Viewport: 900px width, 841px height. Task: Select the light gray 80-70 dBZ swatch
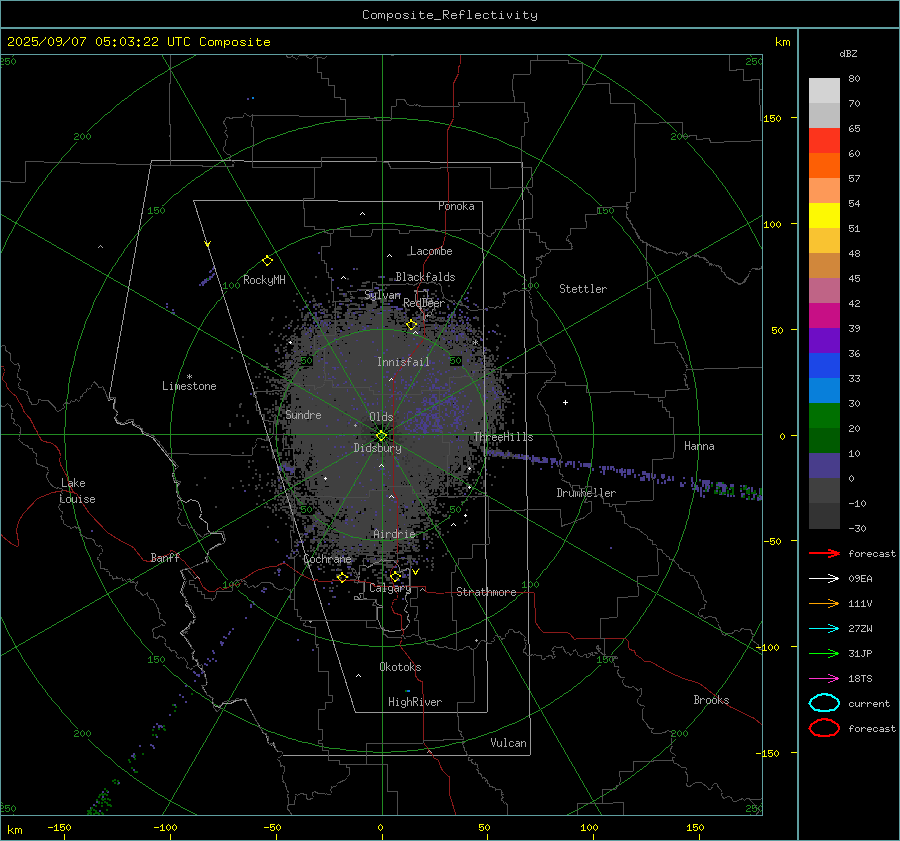point(824,91)
